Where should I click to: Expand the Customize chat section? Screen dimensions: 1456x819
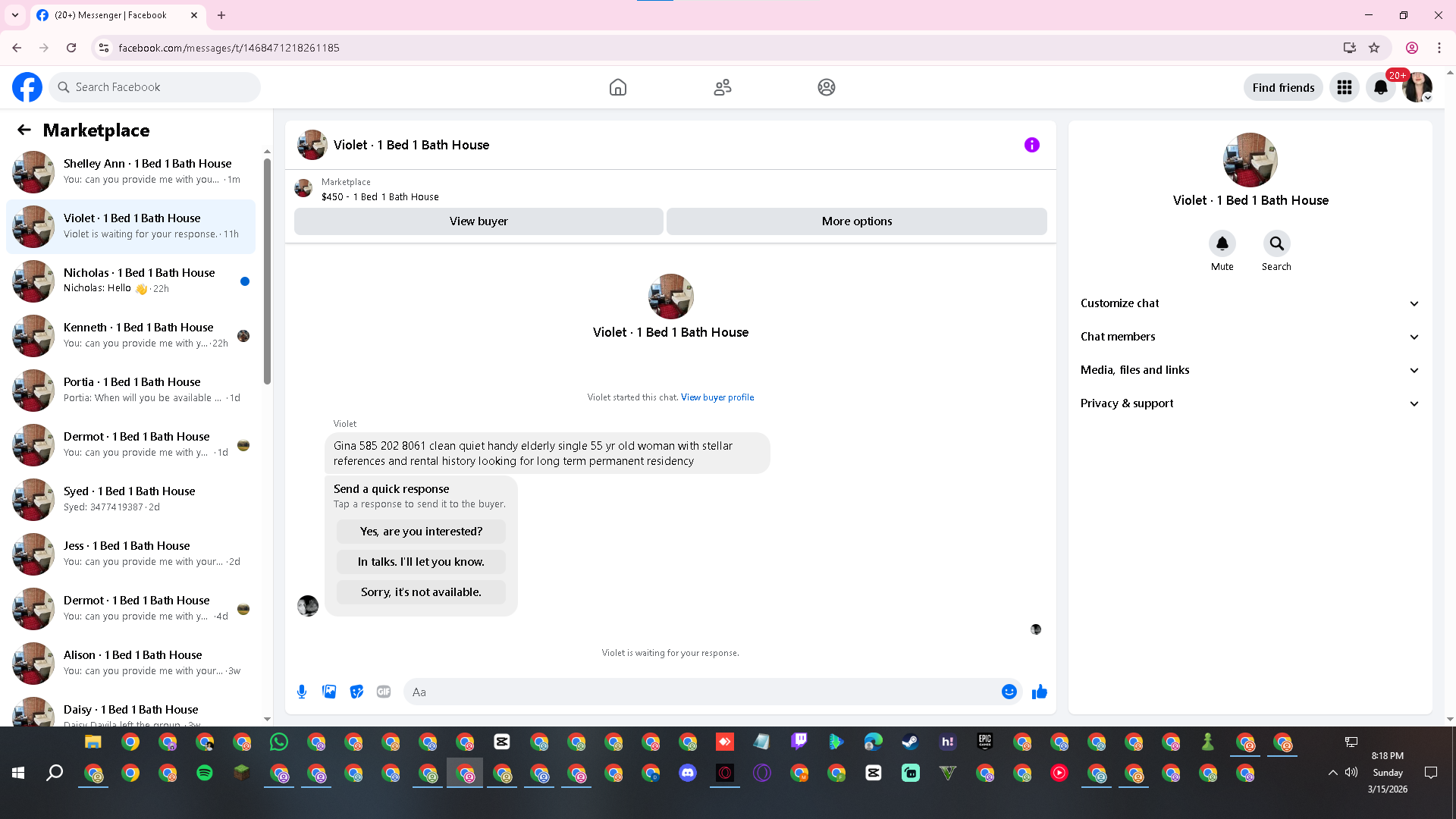point(1250,303)
